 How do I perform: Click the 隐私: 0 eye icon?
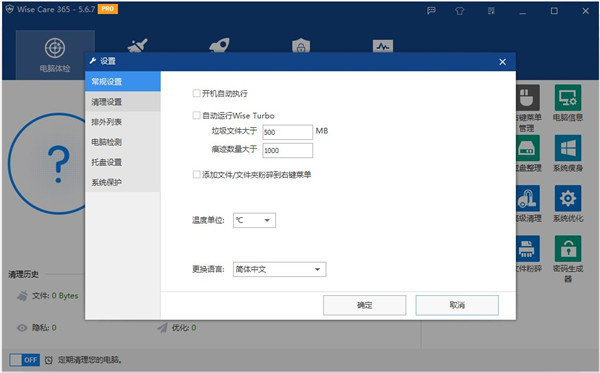(x=23, y=328)
